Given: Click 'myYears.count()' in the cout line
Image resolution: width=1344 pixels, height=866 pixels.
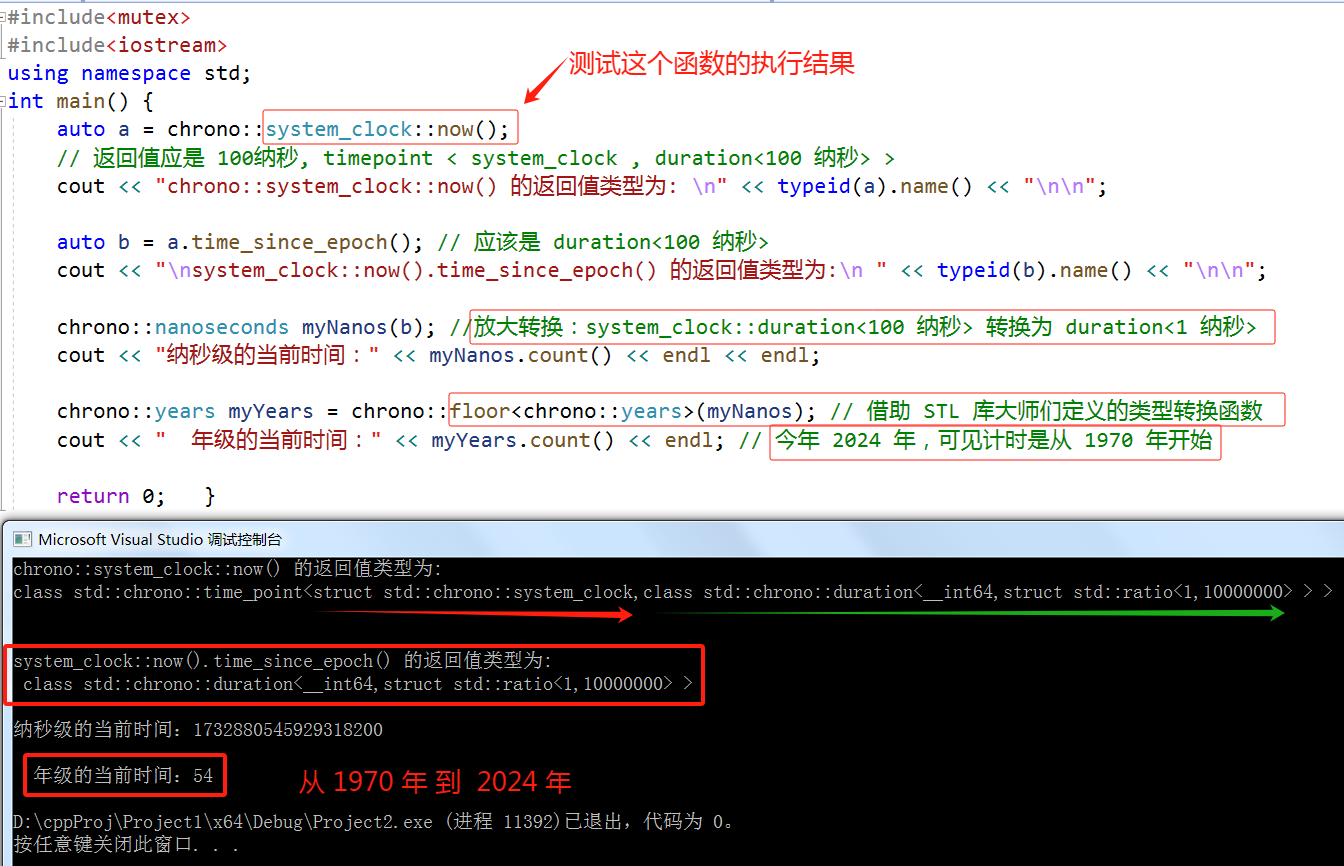Looking at the screenshot, I should tap(522, 440).
